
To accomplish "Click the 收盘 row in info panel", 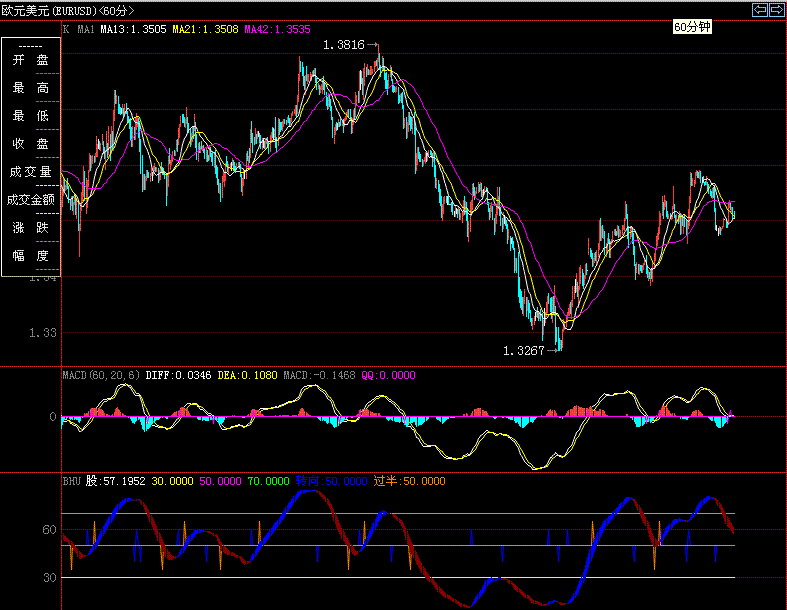I will 30,144.
